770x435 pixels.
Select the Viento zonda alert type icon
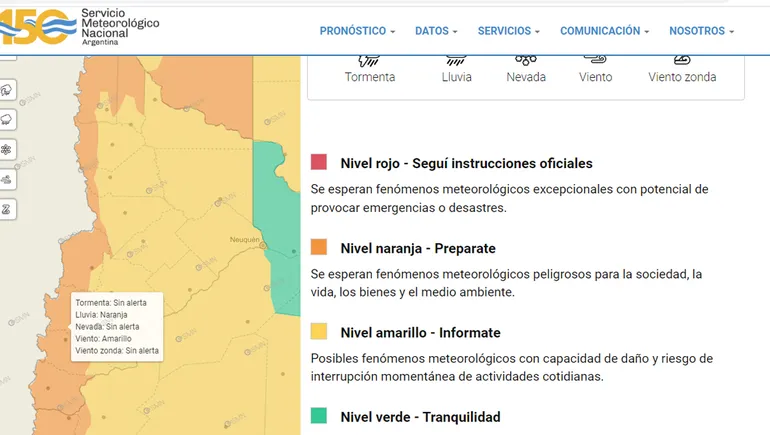[682, 60]
